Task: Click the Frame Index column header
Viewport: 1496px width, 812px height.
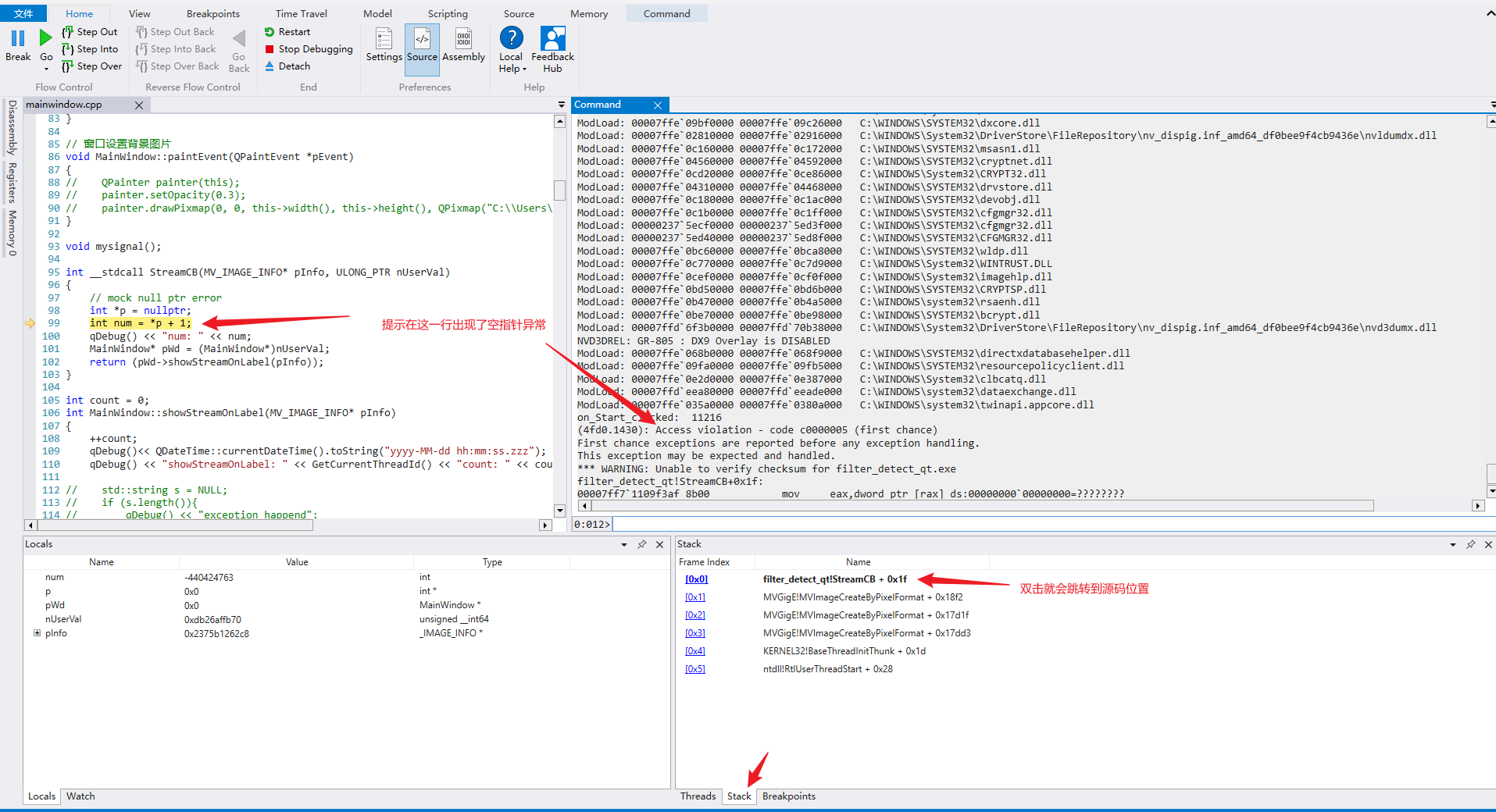Action: (704, 562)
